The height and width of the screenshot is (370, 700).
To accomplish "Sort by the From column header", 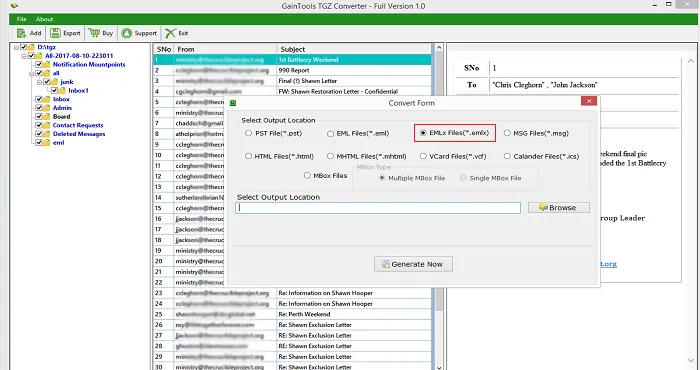I will (225, 49).
